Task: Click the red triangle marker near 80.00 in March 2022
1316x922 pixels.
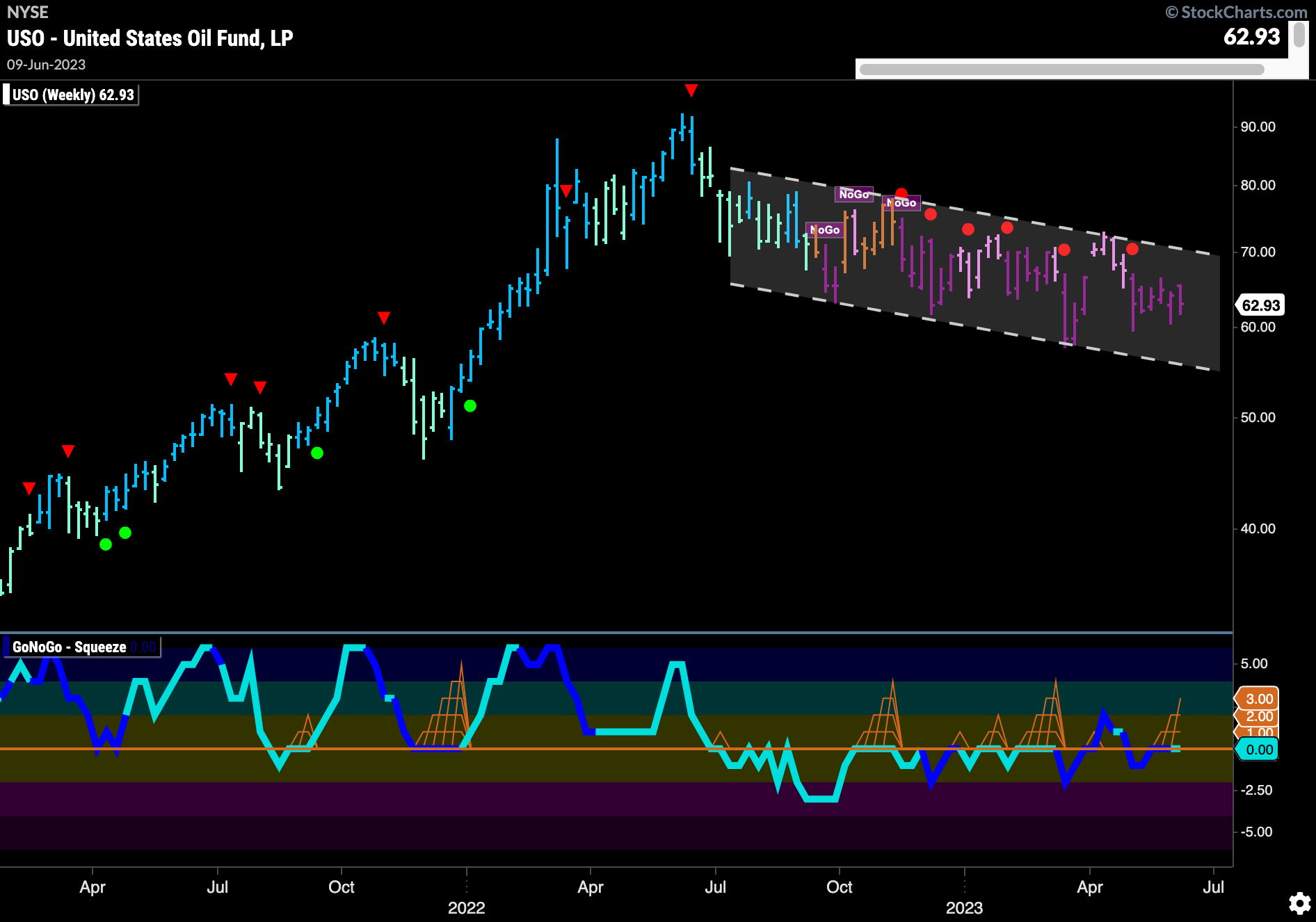Action: [566, 191]
